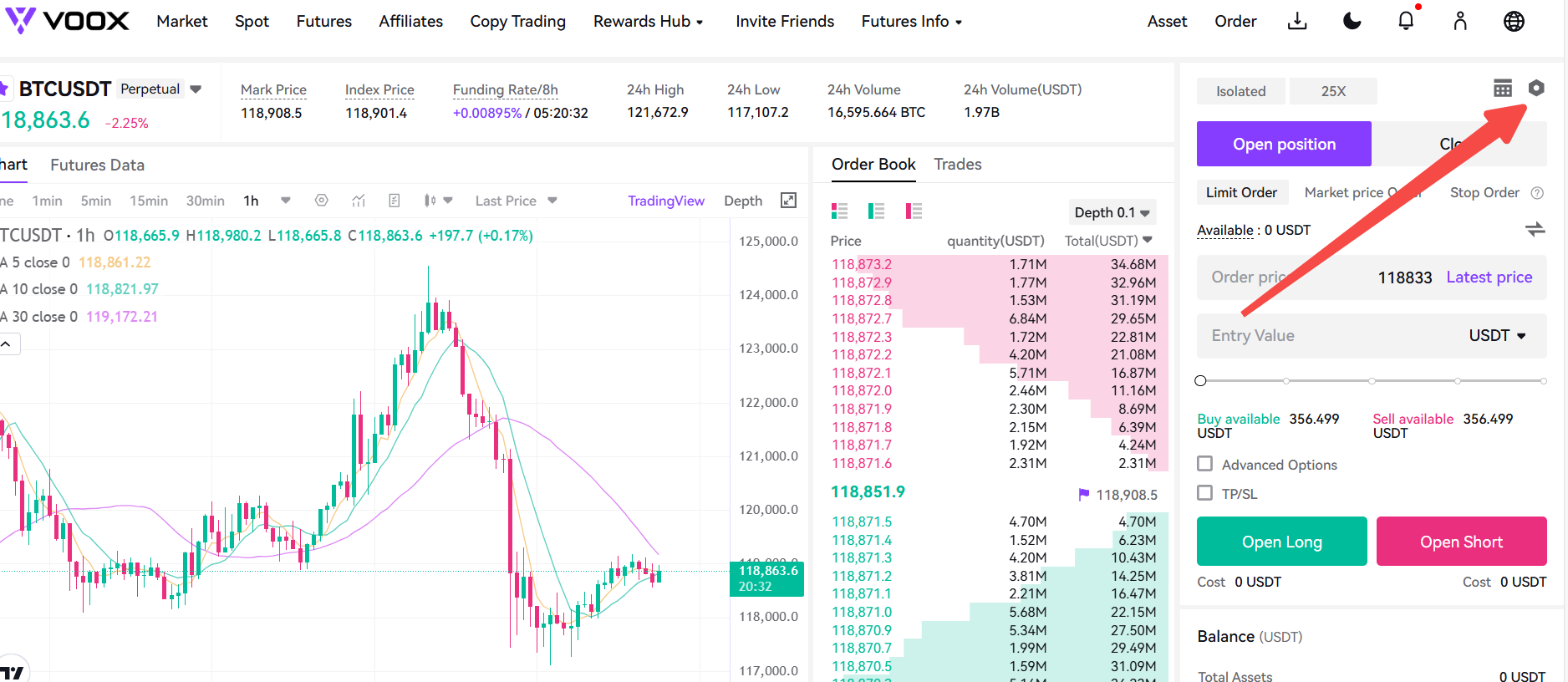Click the transfer funds arrows icon
This screenshot has width=1568, height=682.
pos(1535,229)
